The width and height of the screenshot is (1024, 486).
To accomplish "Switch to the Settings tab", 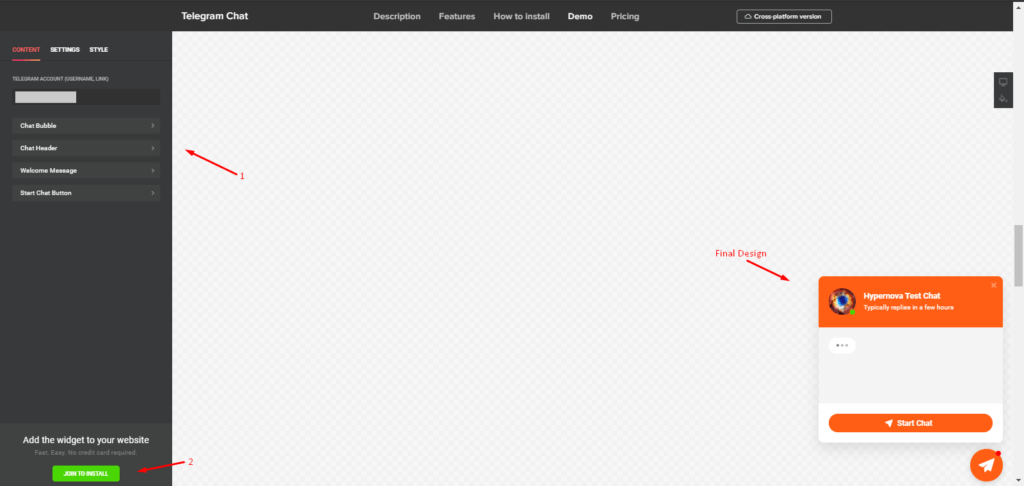I will click(65, 49).
